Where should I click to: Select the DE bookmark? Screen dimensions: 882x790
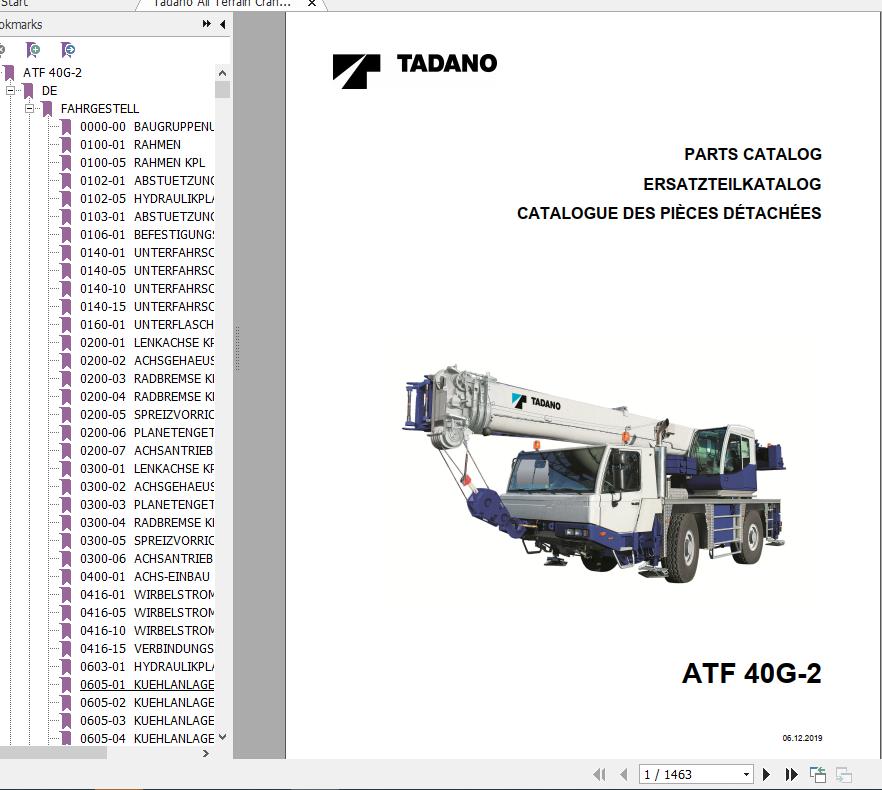(x=50, y=91)
